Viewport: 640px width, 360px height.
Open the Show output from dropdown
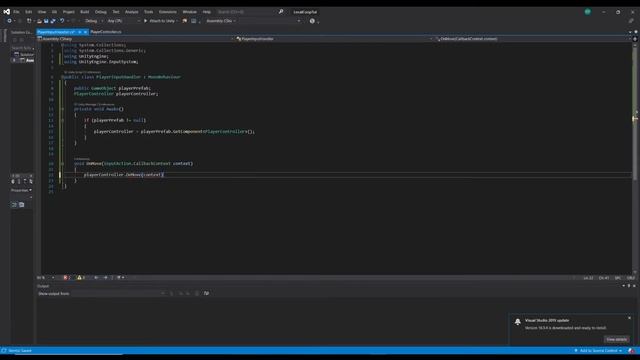[x=118, y=293]
